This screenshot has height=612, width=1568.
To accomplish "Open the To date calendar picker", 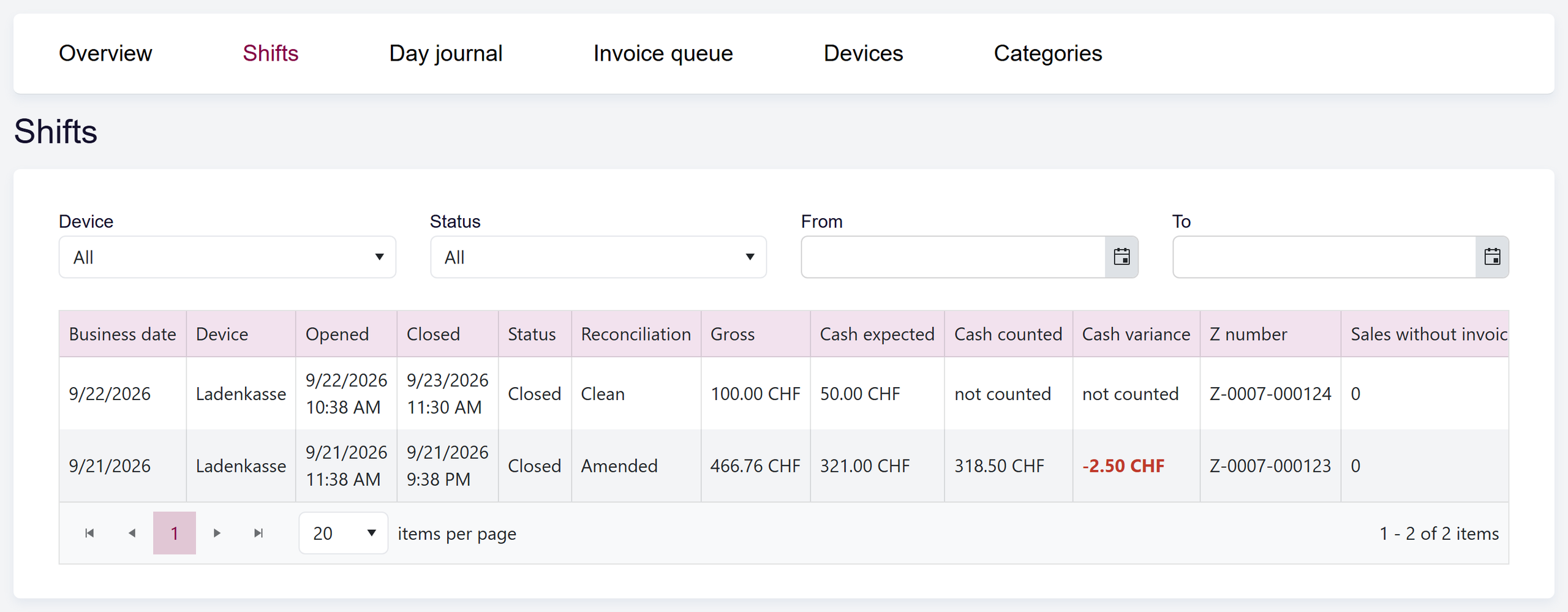I will pyautogui.click(x=1492, y=257).
